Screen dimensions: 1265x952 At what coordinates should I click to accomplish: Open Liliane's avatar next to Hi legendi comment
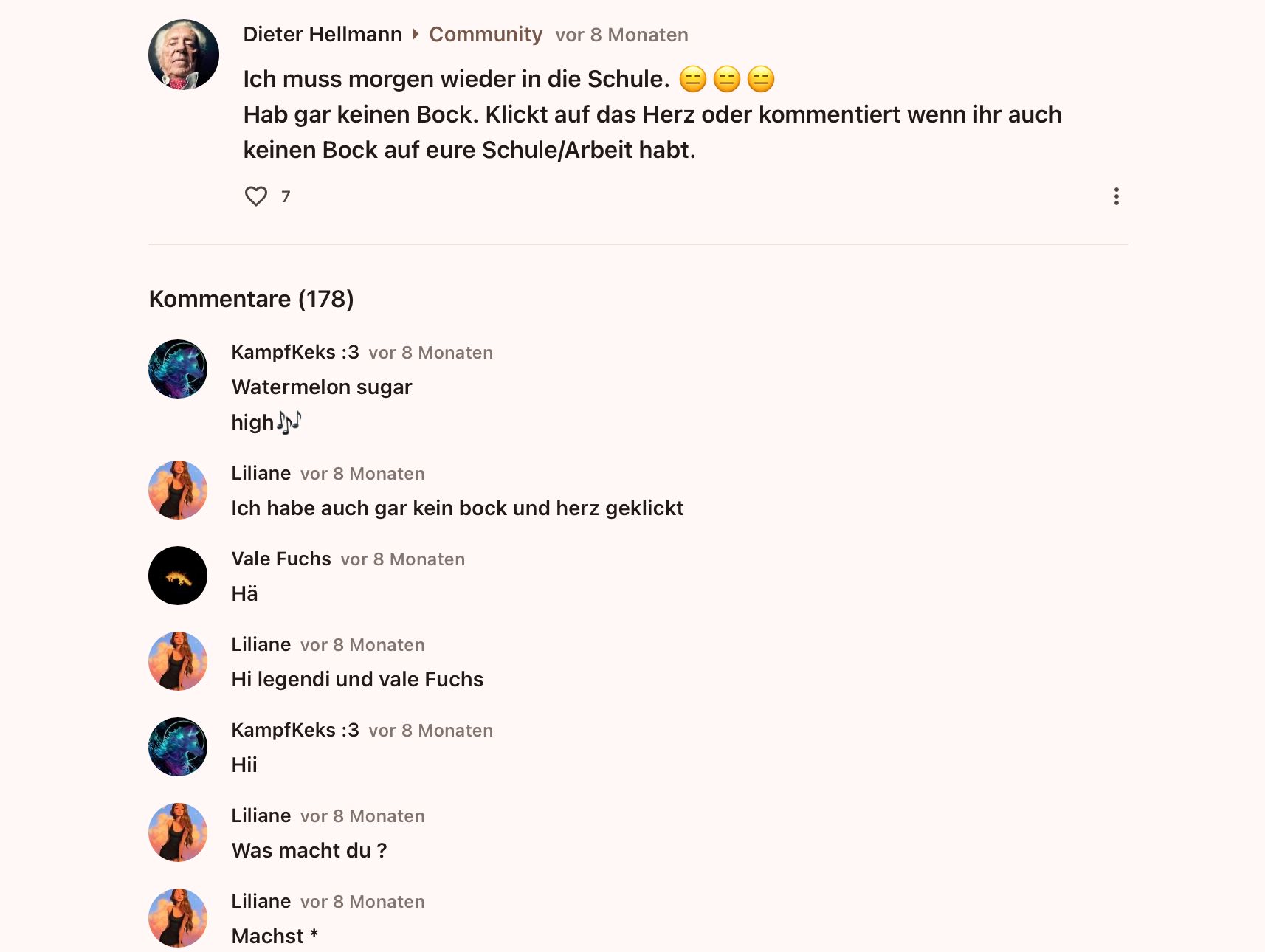click(x=178, y=661)
